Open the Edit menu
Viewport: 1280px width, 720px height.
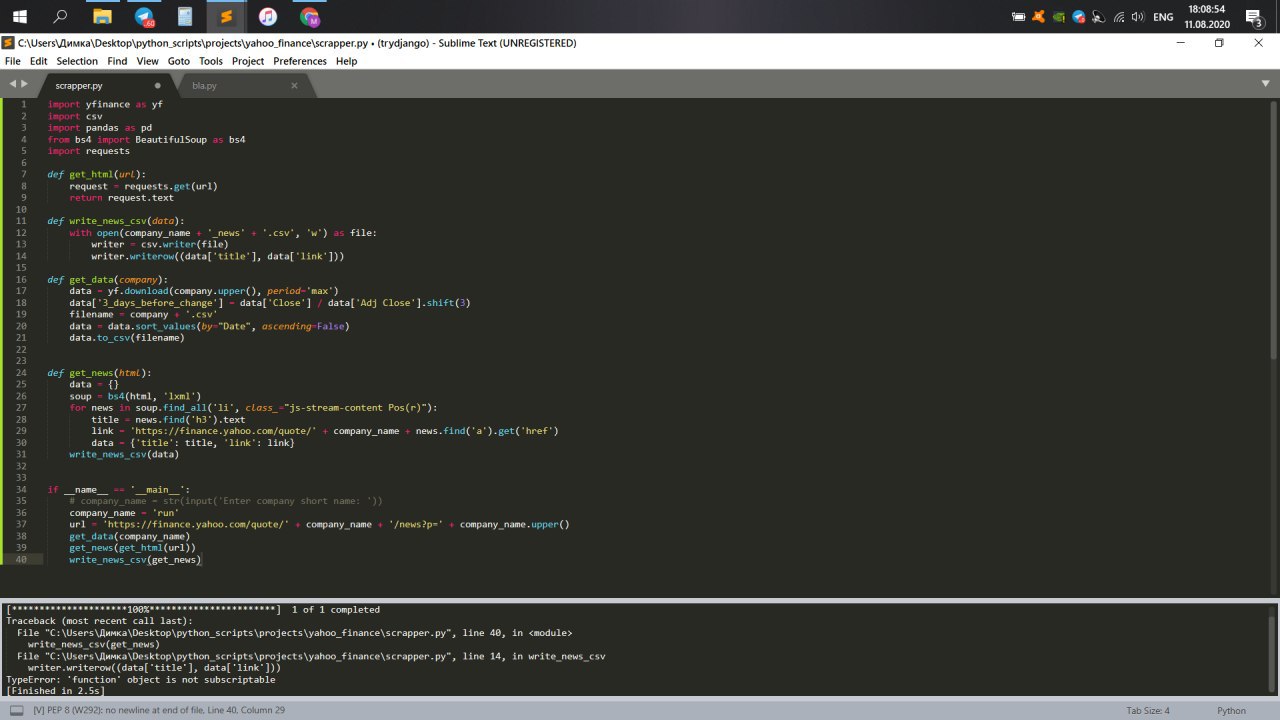pos(38,61)
